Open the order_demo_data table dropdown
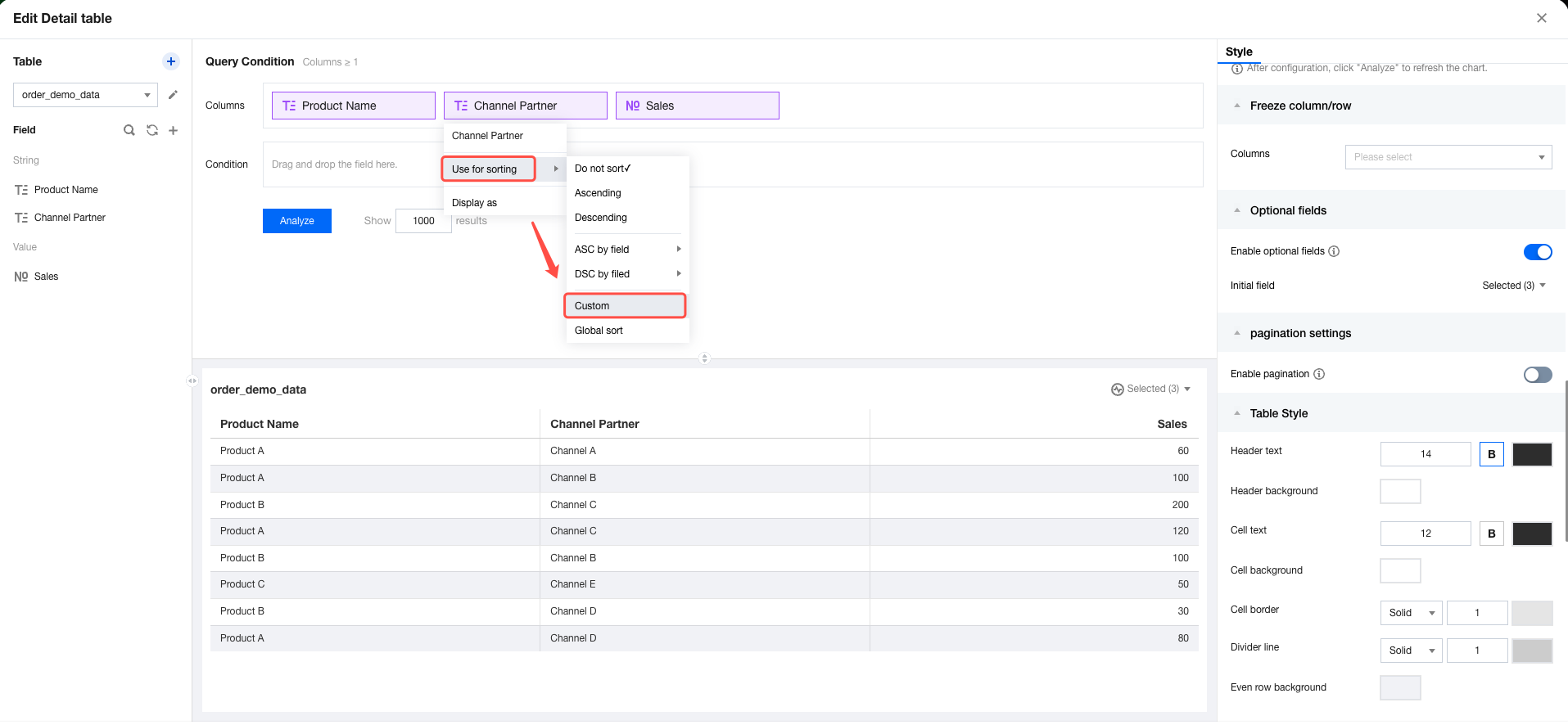1568x725 pixels. (x=85, y=95)
